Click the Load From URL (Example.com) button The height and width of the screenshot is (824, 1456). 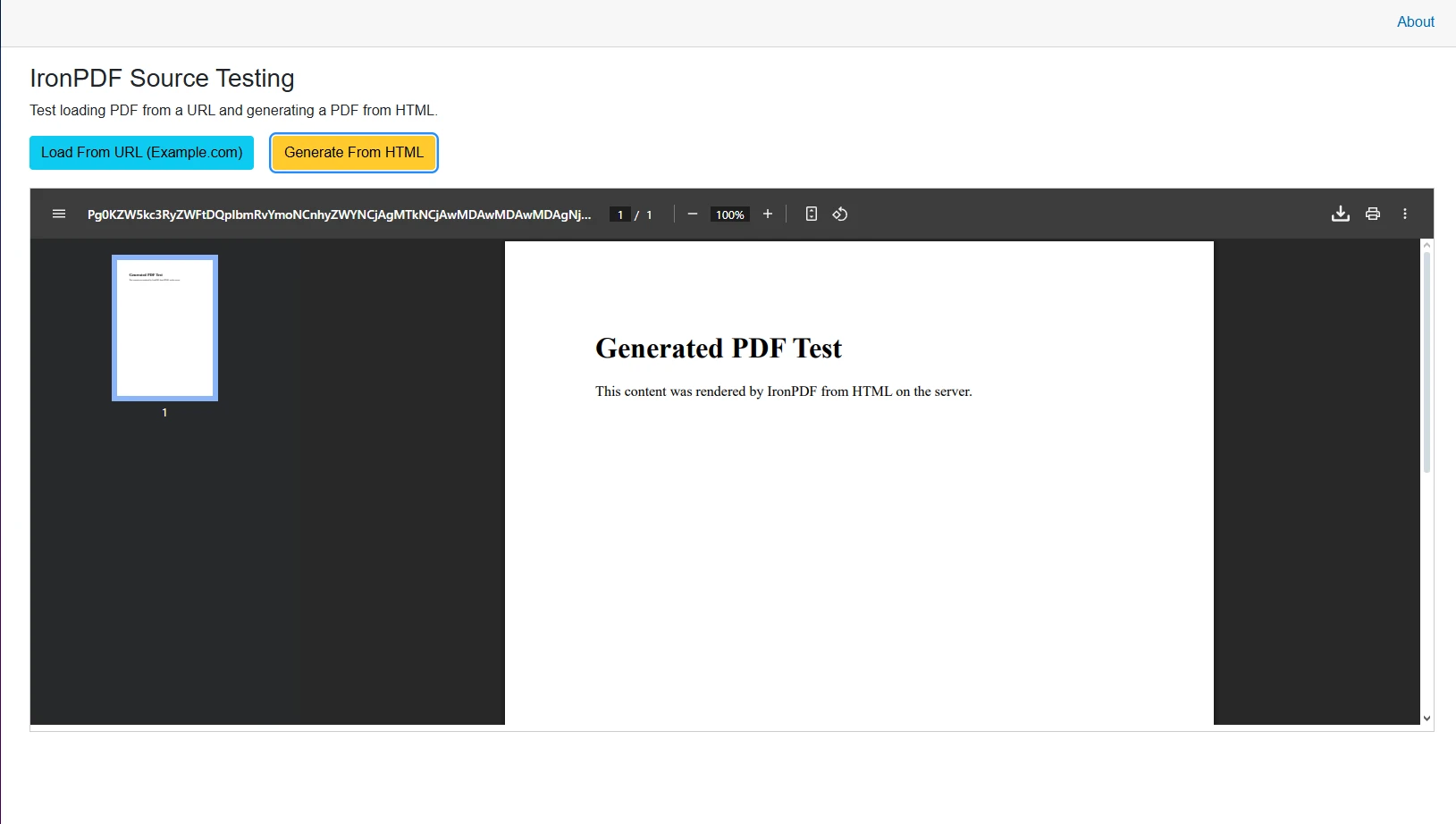point(140,152)
